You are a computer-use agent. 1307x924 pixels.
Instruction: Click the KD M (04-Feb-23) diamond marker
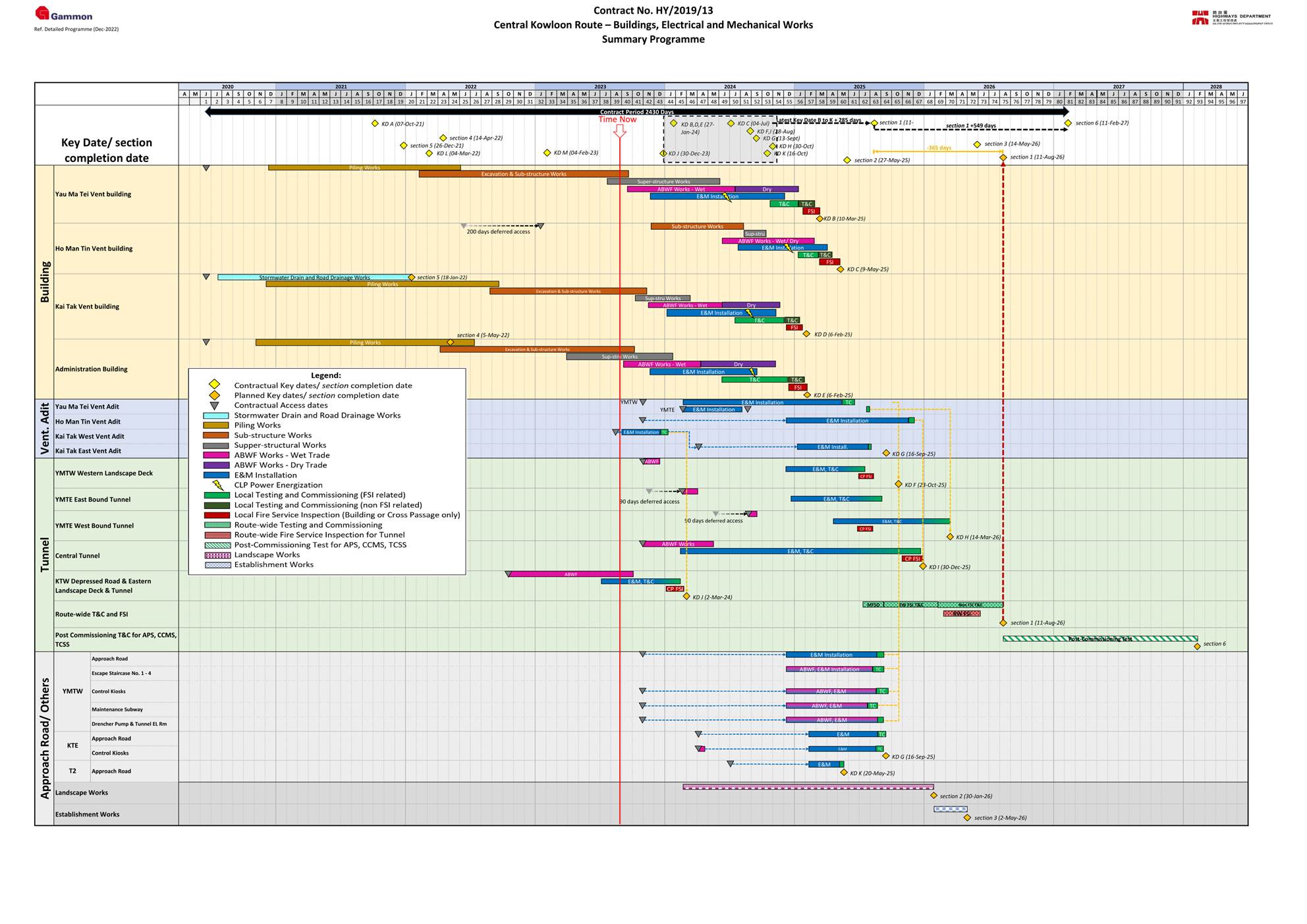point(547,153)
